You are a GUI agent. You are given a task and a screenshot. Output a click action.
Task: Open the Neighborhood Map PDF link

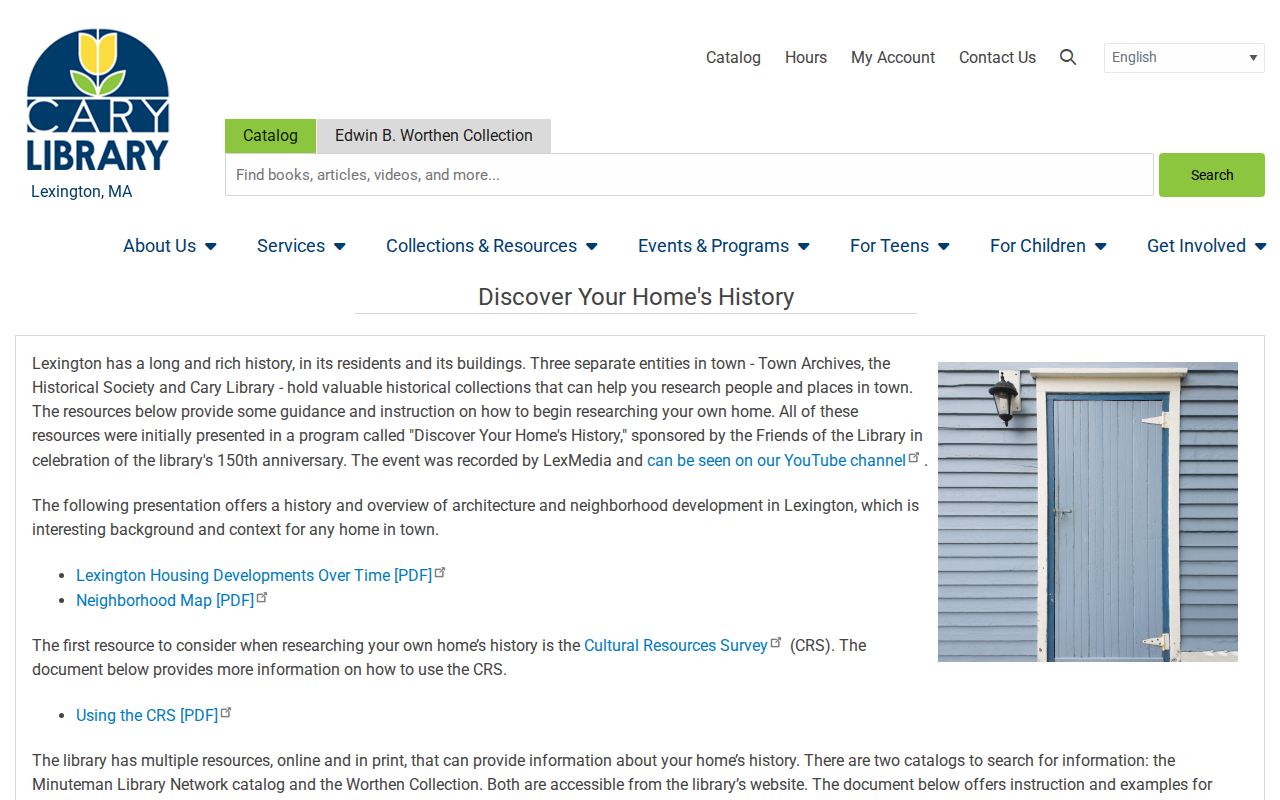click(171, 600)
